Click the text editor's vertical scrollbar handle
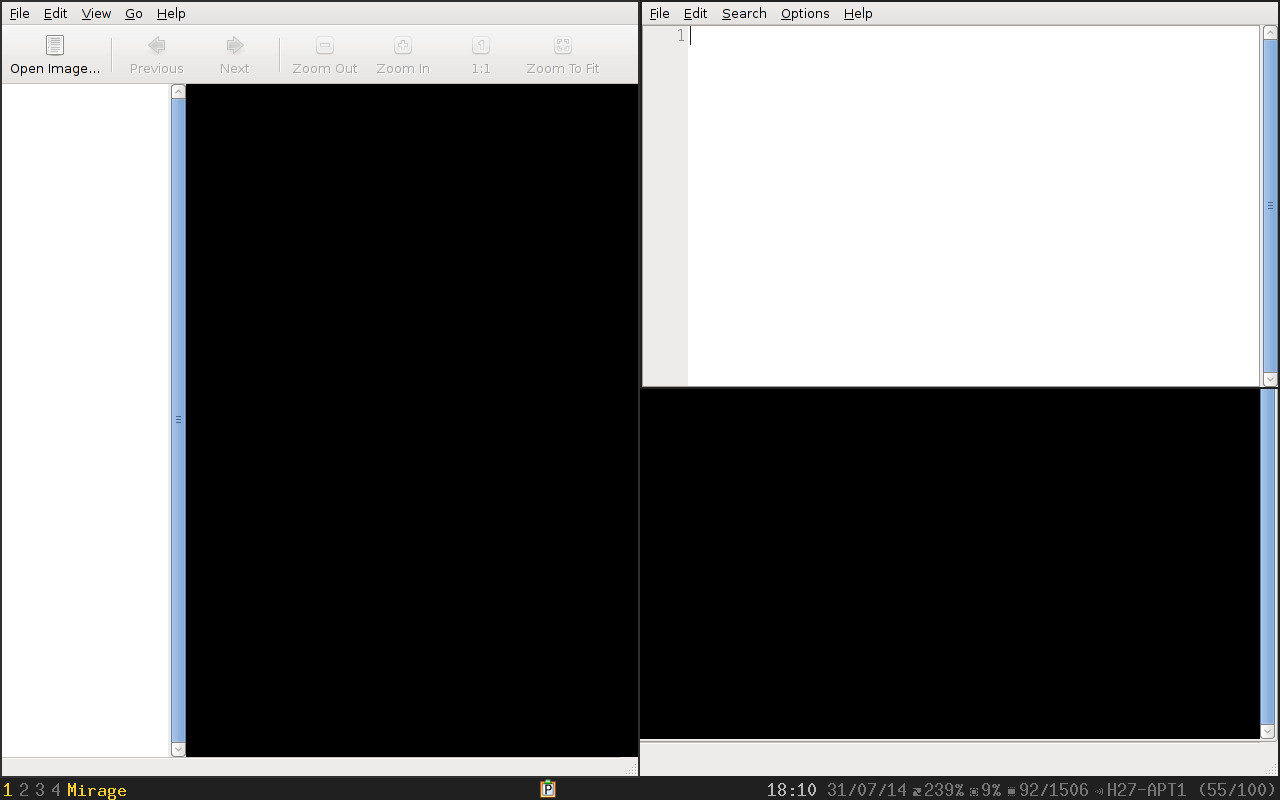Image resolution: width=1280 pixels, height=800 pixels. pyautogui.click(x=1270, y=206)
